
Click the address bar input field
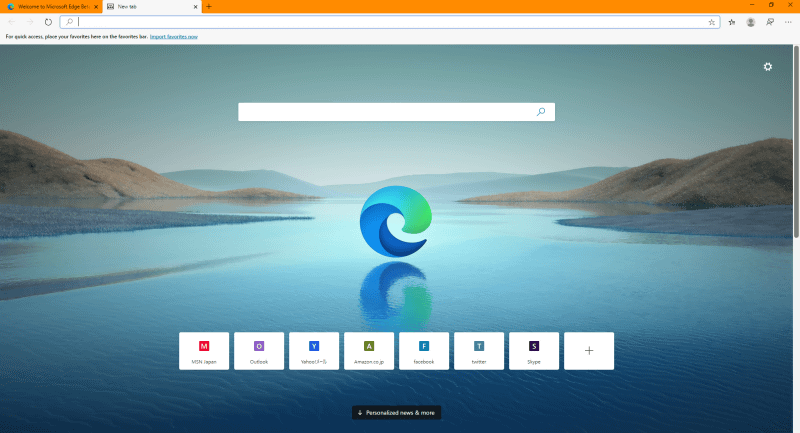391,22
